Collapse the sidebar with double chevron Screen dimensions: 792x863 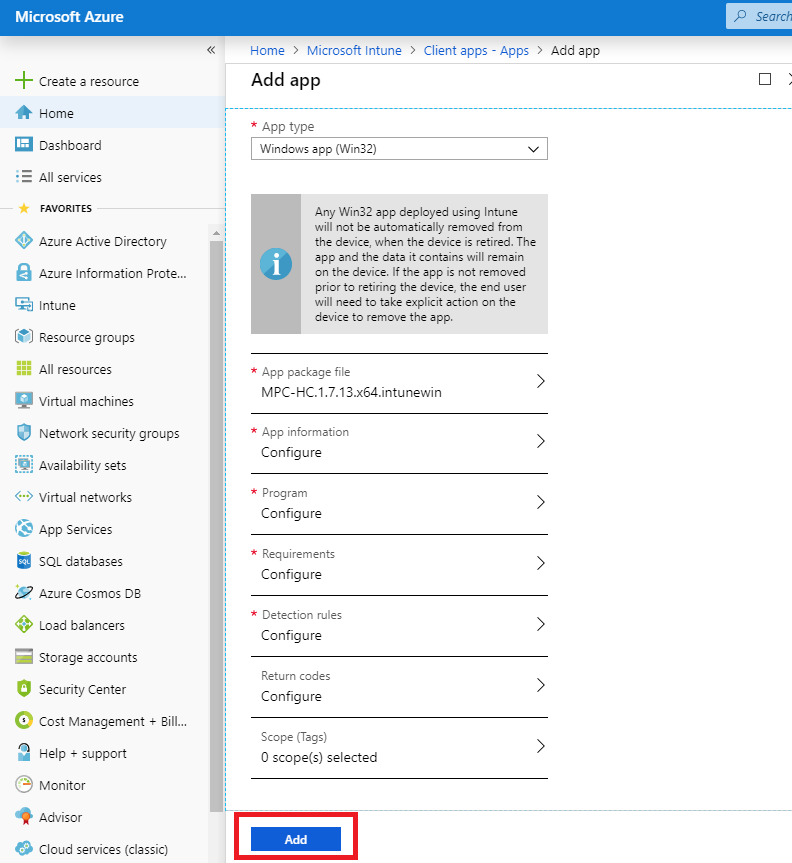click(x=211, y=50)
